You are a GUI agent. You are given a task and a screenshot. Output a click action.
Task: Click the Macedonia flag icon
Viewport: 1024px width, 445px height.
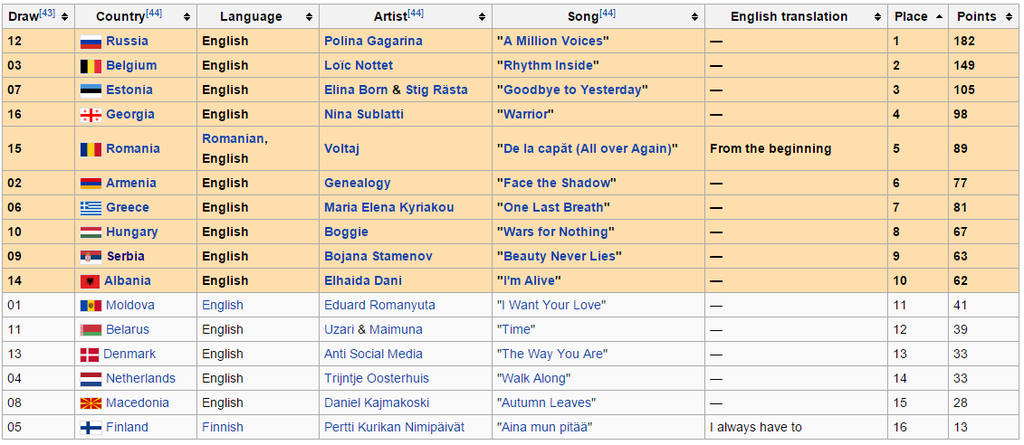(89, 403)
